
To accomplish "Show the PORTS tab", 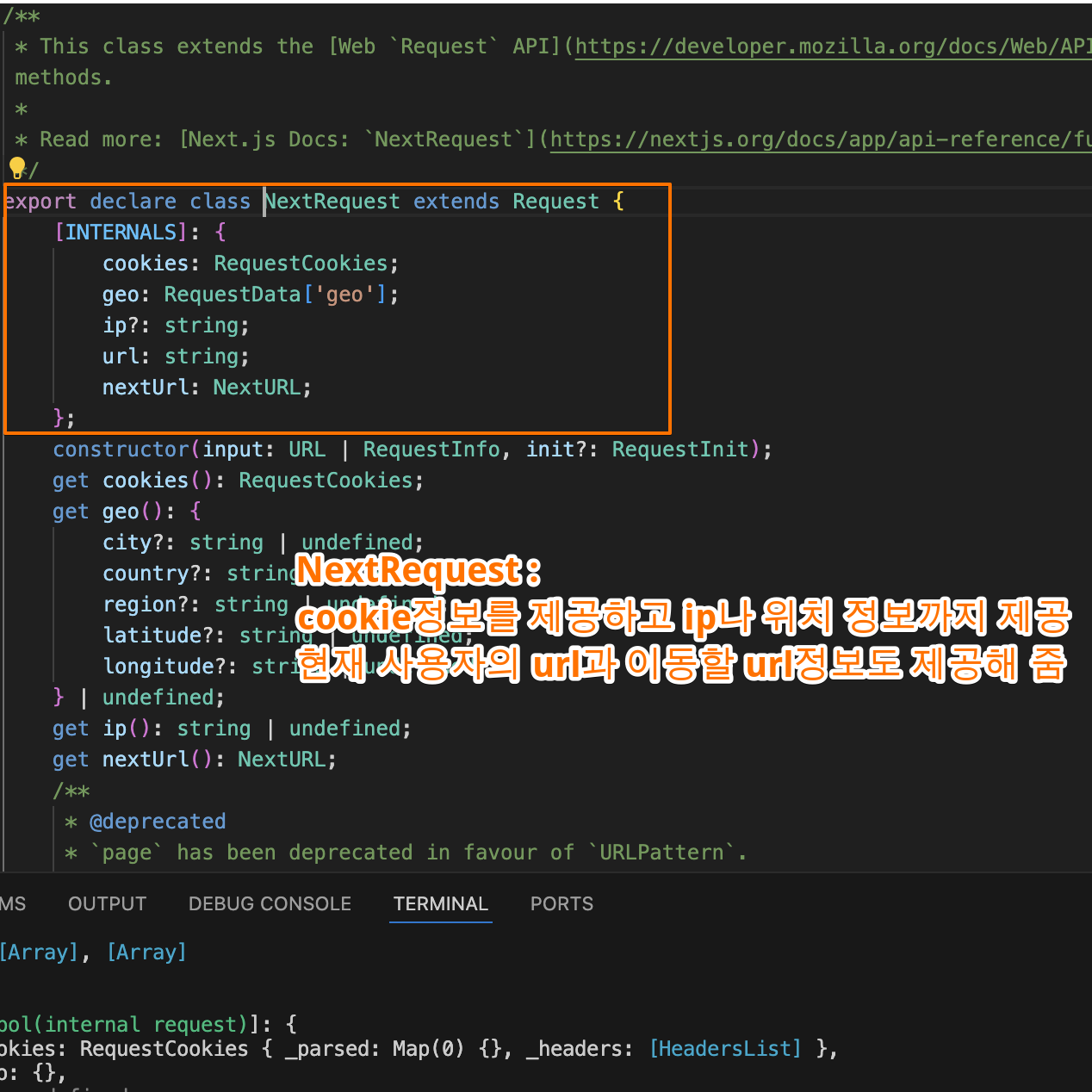I will coord(562,903).
